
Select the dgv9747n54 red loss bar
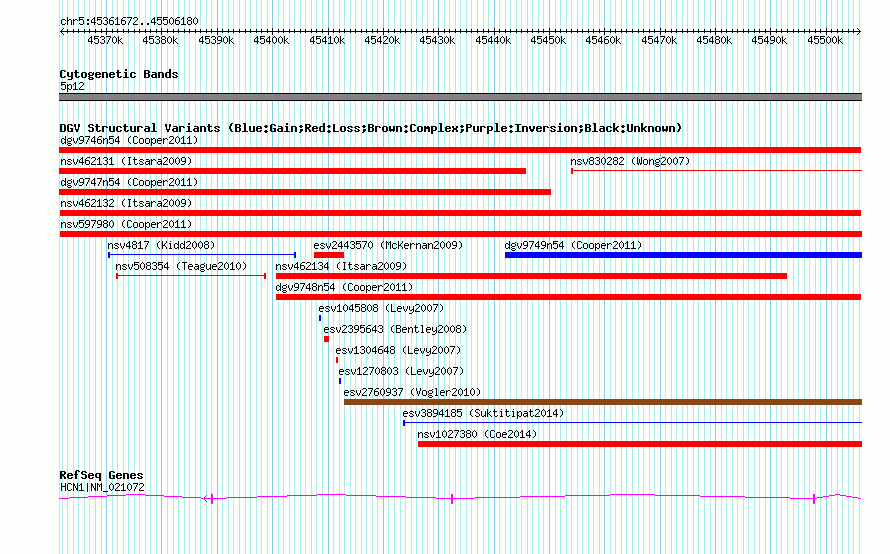pyautogui.click(x=305, y=192)
